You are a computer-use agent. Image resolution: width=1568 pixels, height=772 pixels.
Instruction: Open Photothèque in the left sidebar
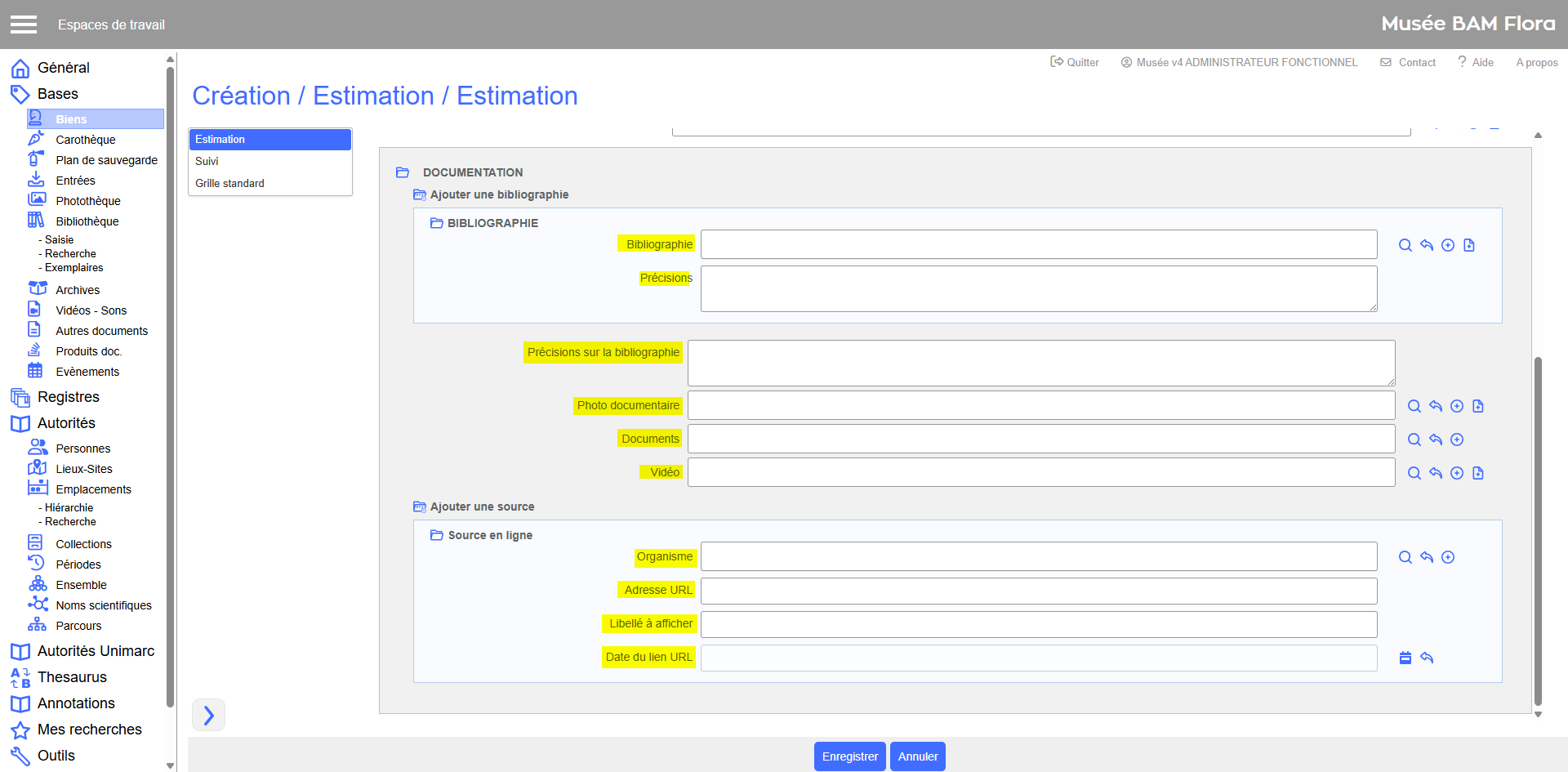tap(87, 201)
